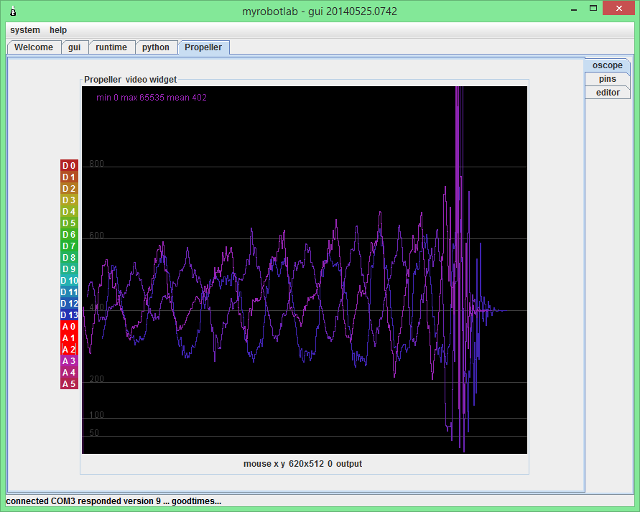Toggle the D 2 pin trace button

69,188
